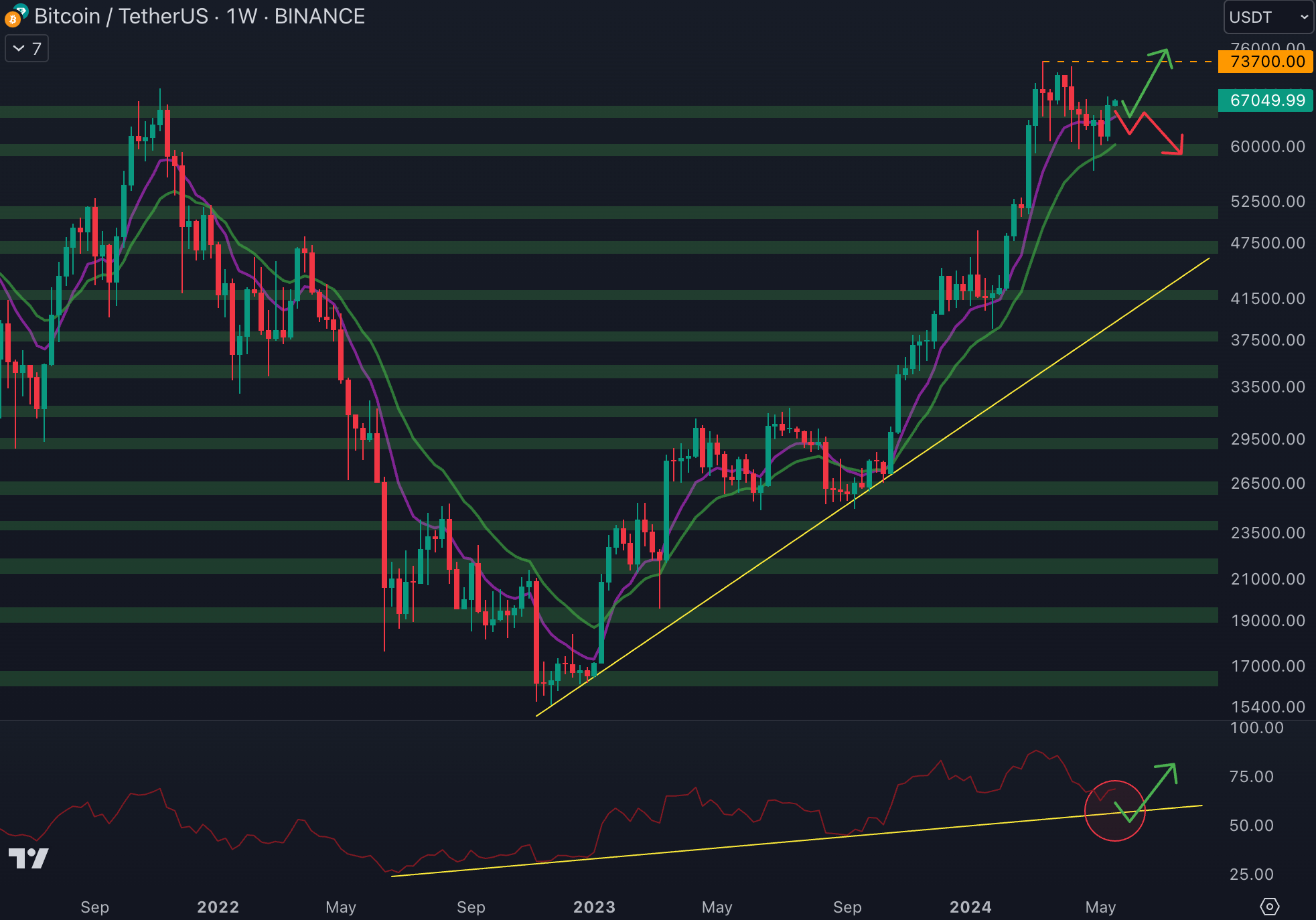Click the TradingView logo
The height and width of the screenshot is (920, 1316).
28,858
